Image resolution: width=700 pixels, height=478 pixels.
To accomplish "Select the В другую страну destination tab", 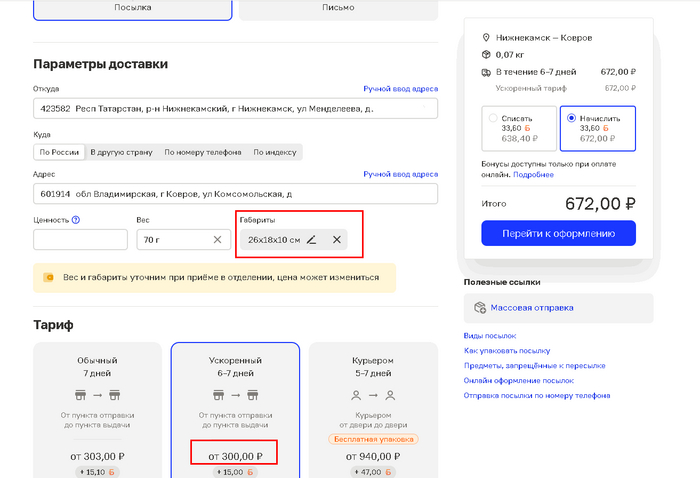I will (x=121, y=152).
